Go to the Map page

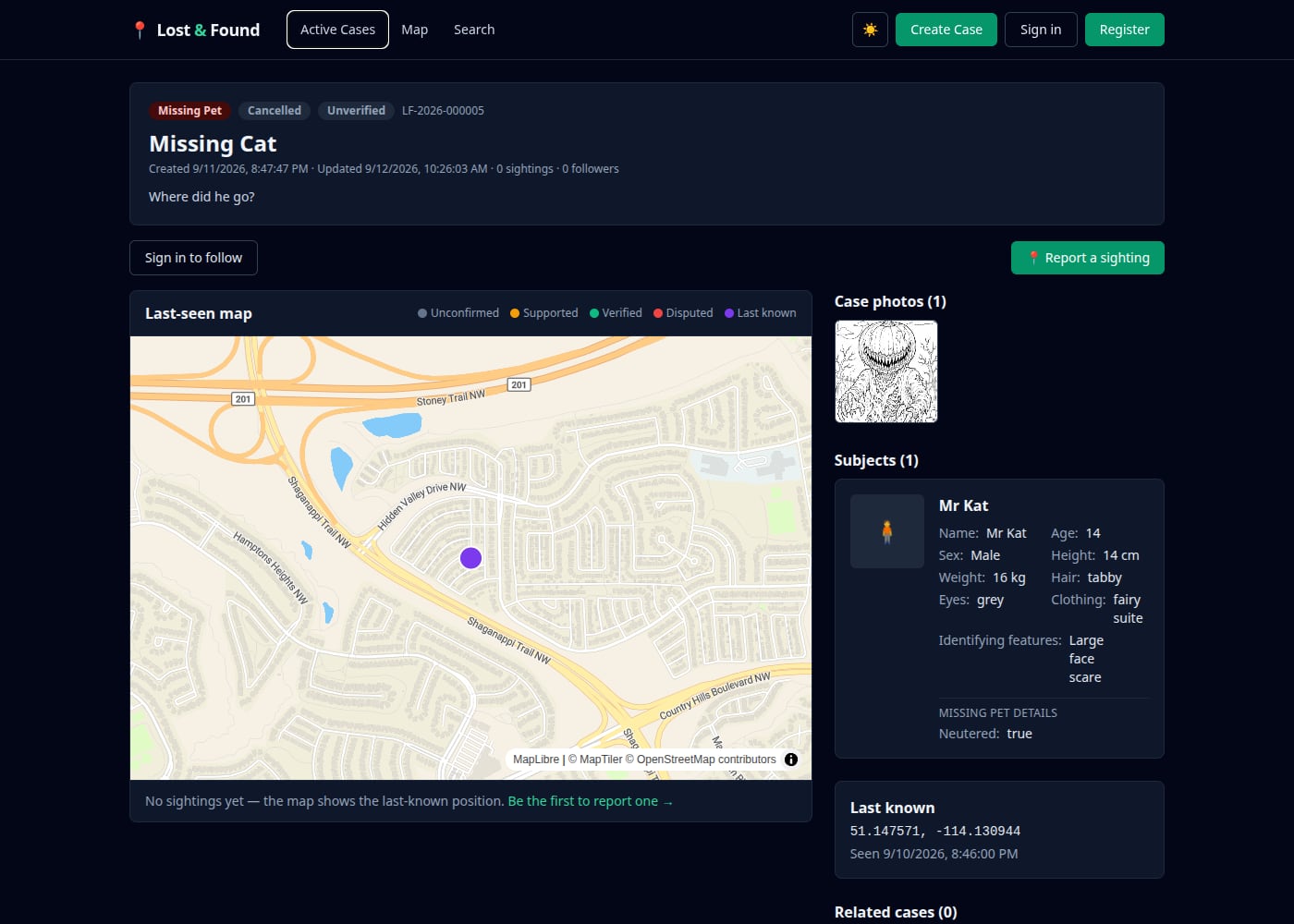(x=414, y=30)
